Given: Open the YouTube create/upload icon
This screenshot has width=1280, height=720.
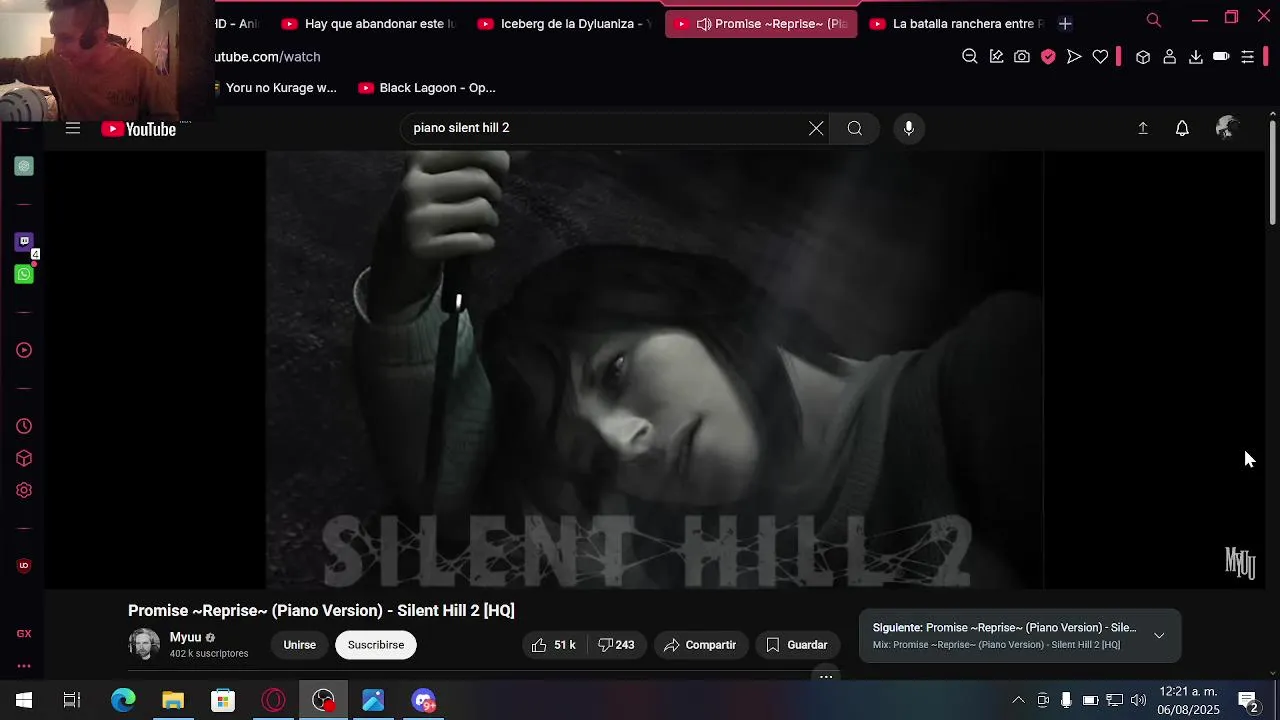Looking at the screenshot, I should pos(1143,128).
